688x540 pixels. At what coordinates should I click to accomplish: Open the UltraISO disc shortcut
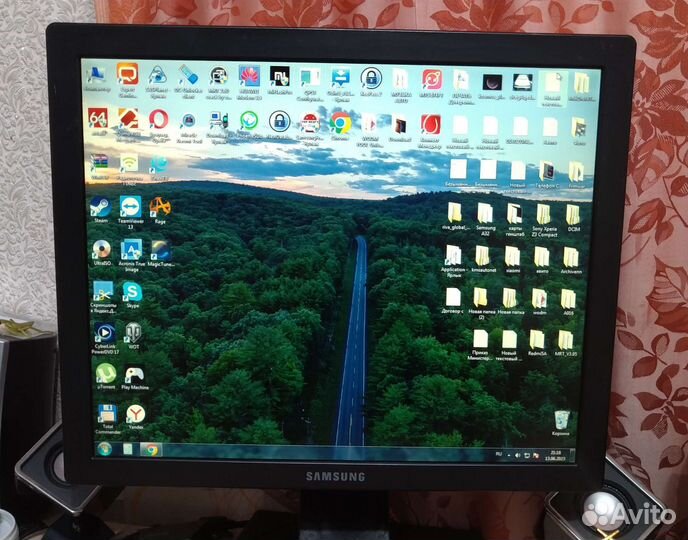[102, 252]
